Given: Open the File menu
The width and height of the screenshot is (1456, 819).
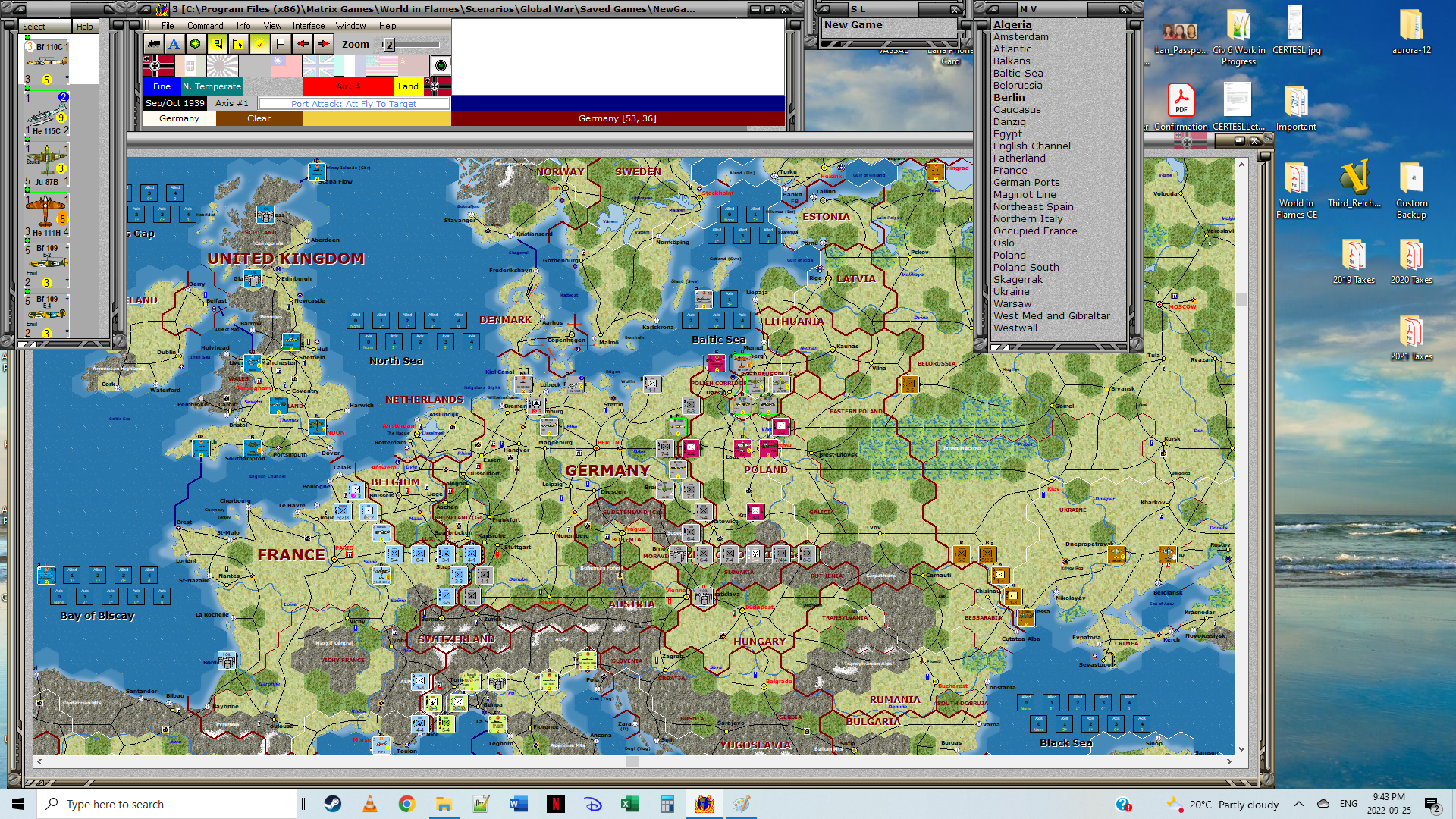Looking at the screenshot, I should (x=168, y=26).
